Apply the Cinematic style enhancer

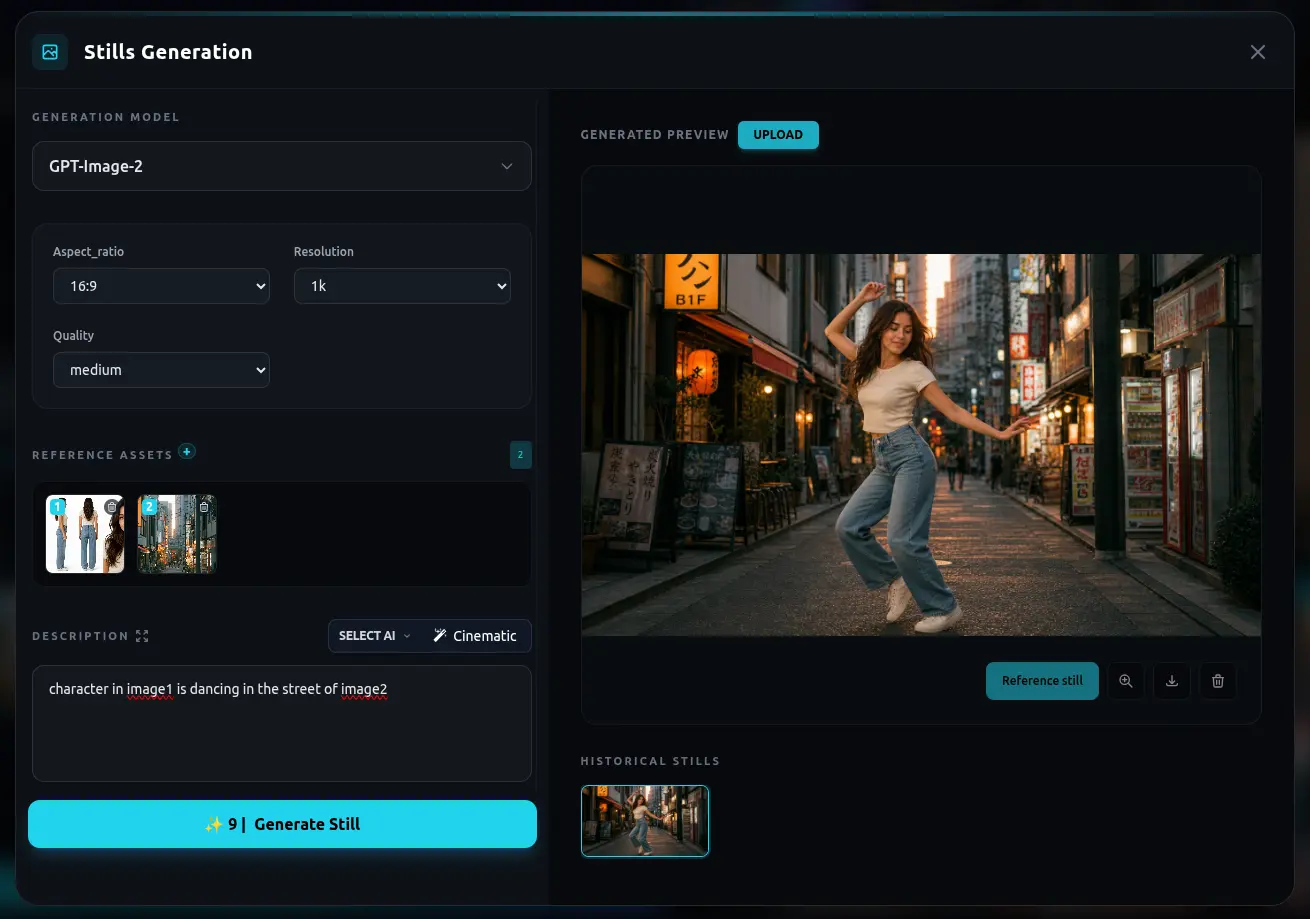(475, 636)
